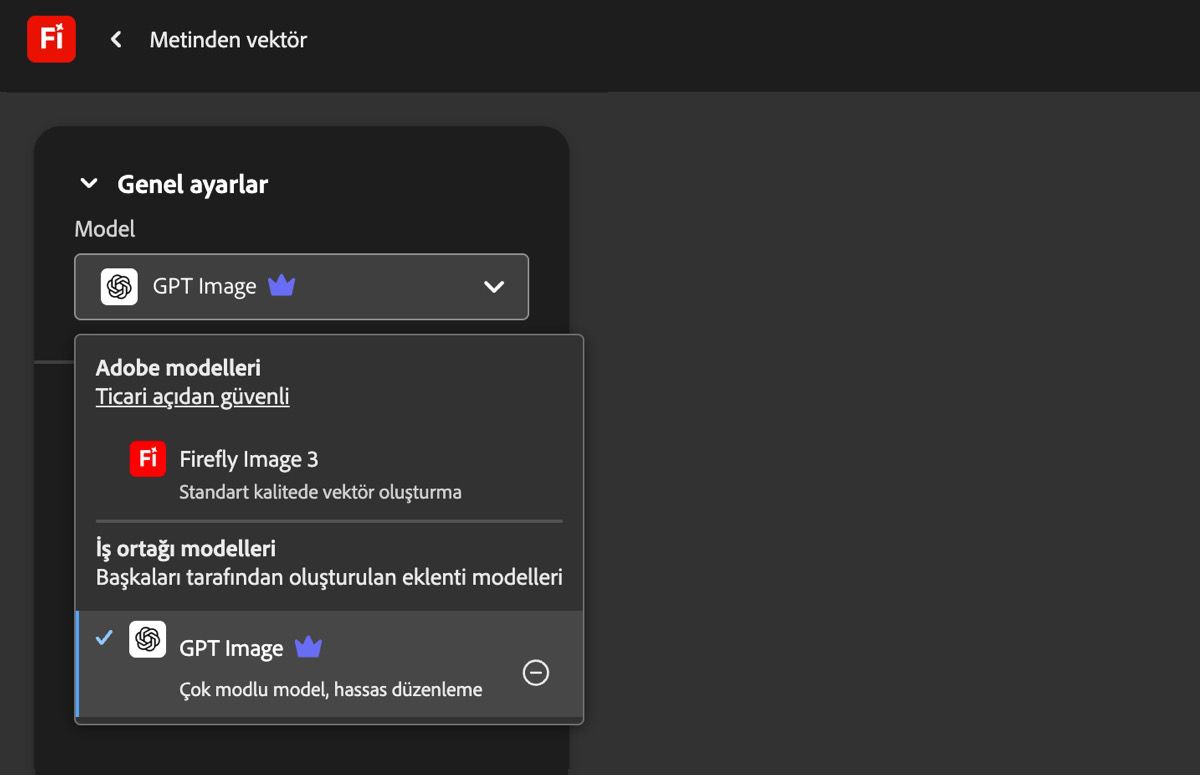Go back with the left chevron arrow
Image resolution: width=1200 pixels, height=775 pixels.
(x=116, y=39)
